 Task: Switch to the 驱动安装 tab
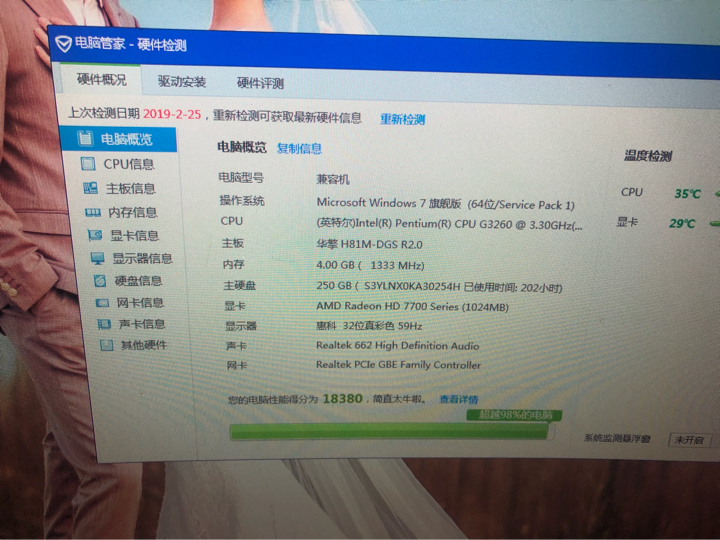click(182, 81)
